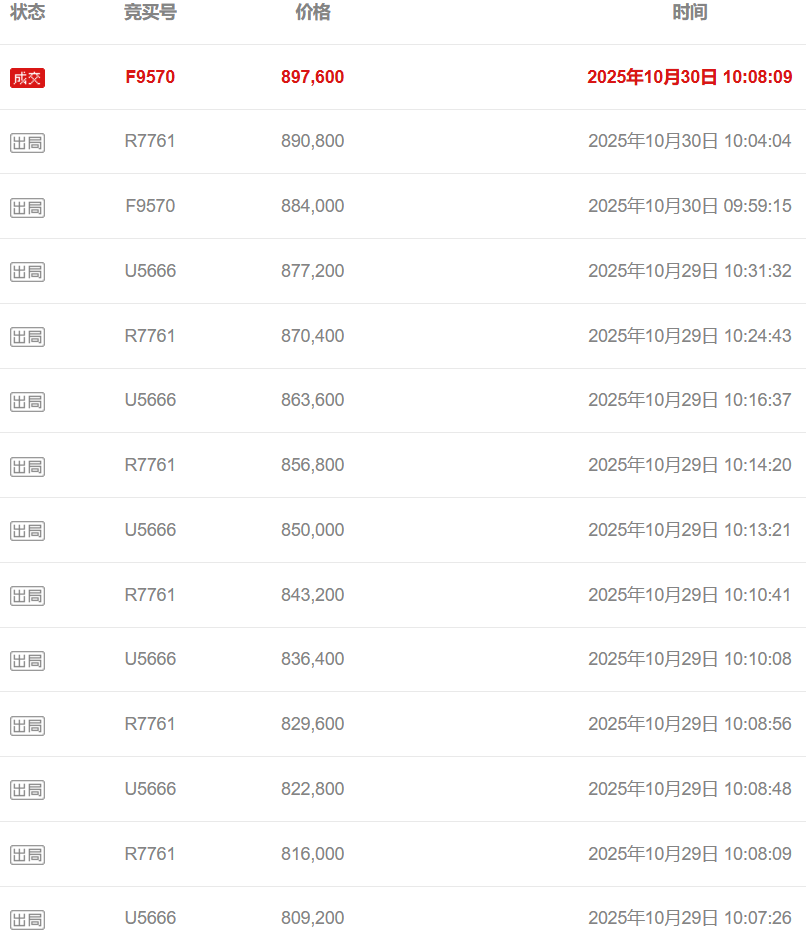The height and width of the screenshot is (943, 806).
Task: Click the timestamp 2025年10月29日 10:31:32
Action: pos(689,271)
